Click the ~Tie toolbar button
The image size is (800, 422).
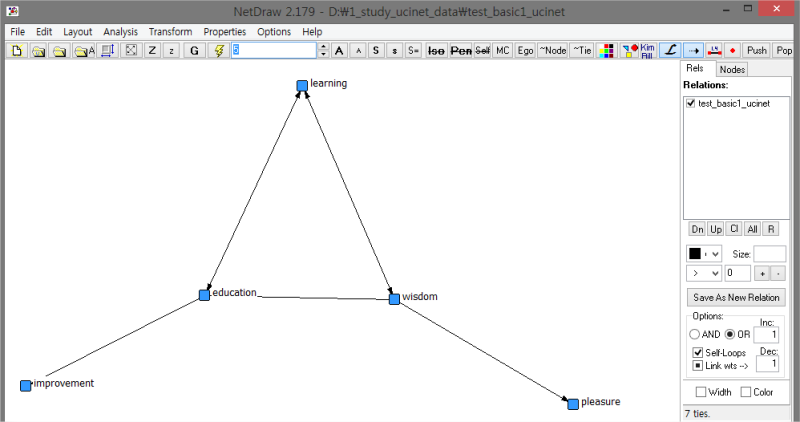tap(582, 51)
